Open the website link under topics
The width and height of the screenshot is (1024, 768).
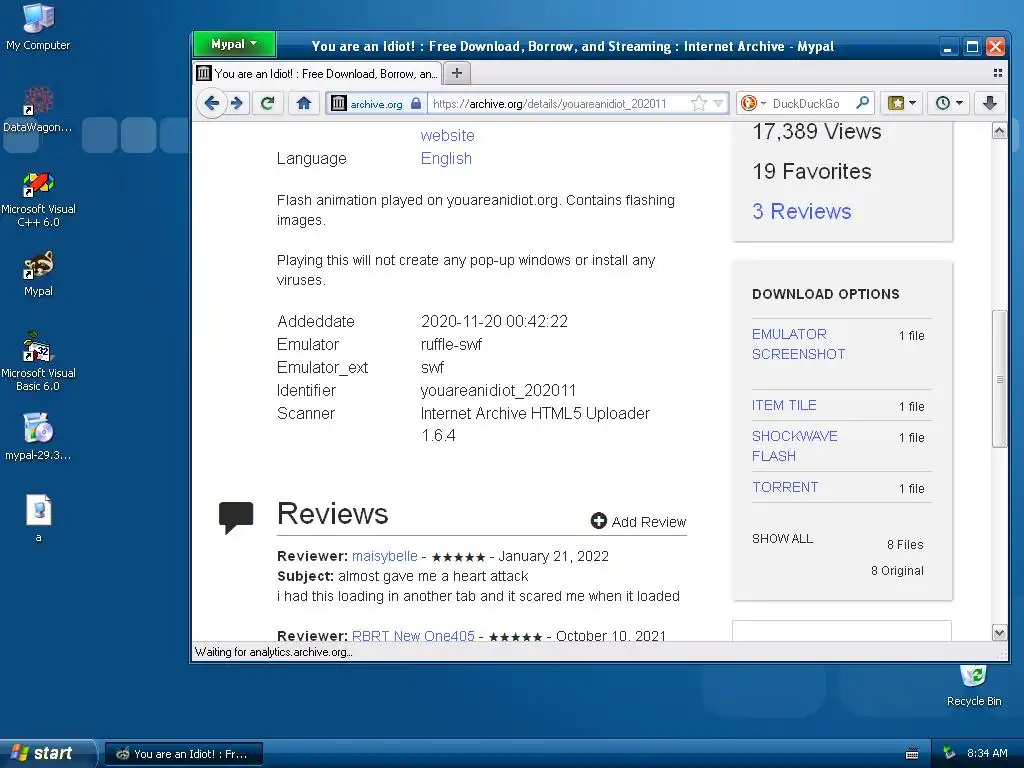(x=447, y=135)
